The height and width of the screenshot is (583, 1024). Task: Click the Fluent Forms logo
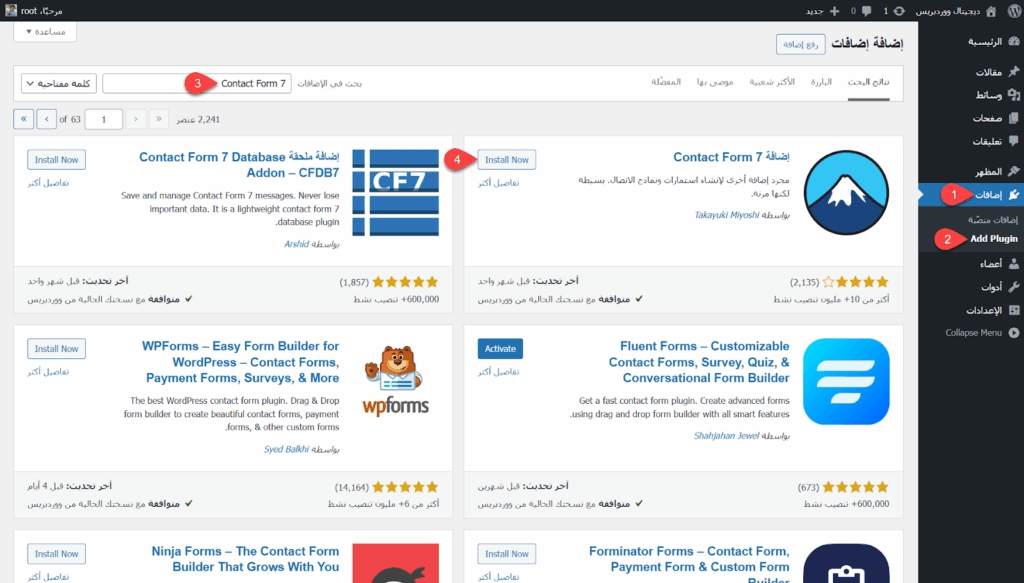[846, 381]
